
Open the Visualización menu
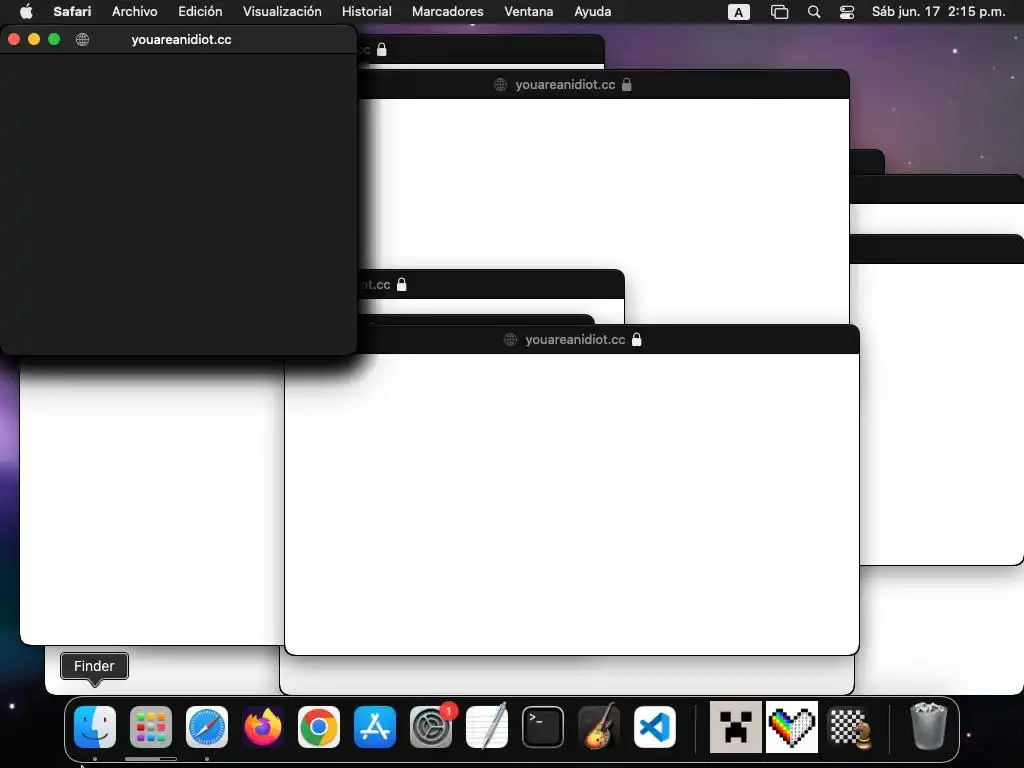pyautogui.click(x=282, y=11)
